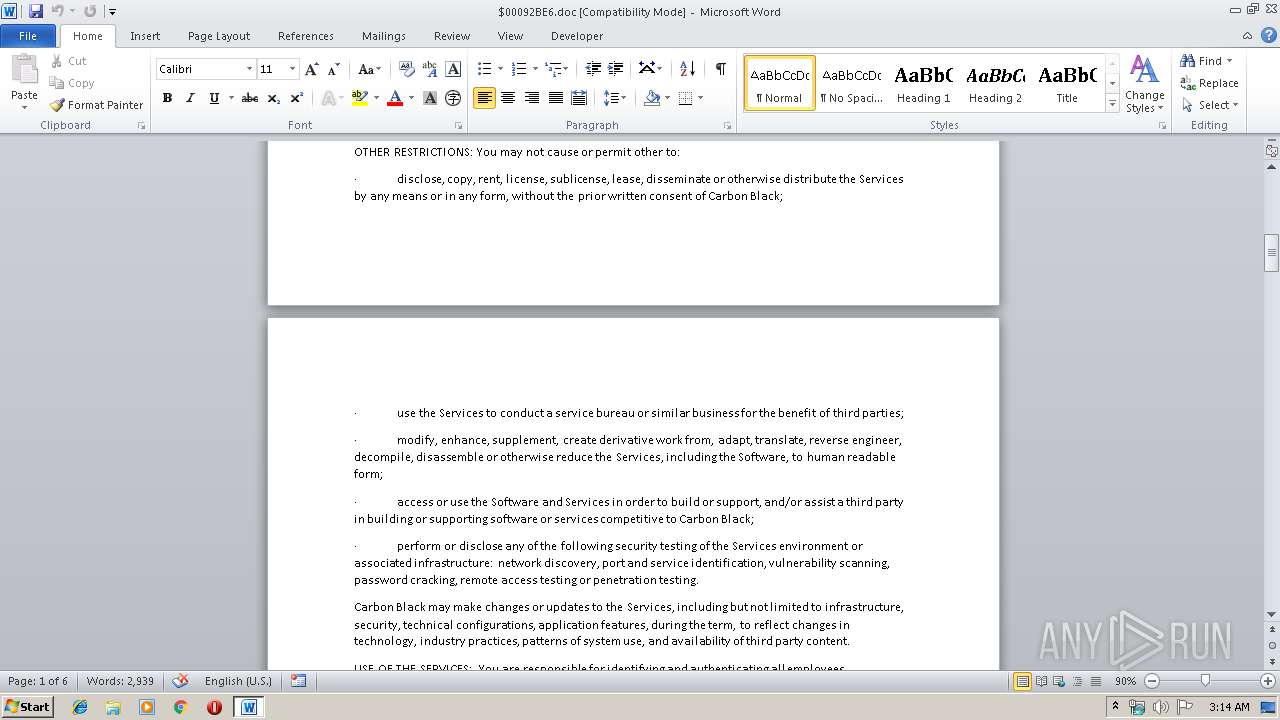Increase paragraph indent
Viewport: 1280px width, 720px height.
(x=616, y=69)
